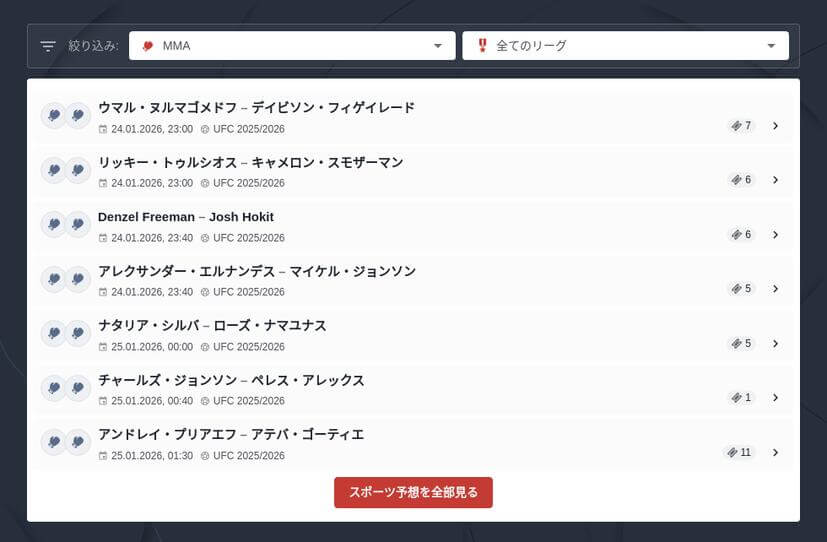Click the 7 tips badge for ウマル・ヌルマゴメドフ
The width and height of the screenshot is (827, 542).
tap(741, 125)
